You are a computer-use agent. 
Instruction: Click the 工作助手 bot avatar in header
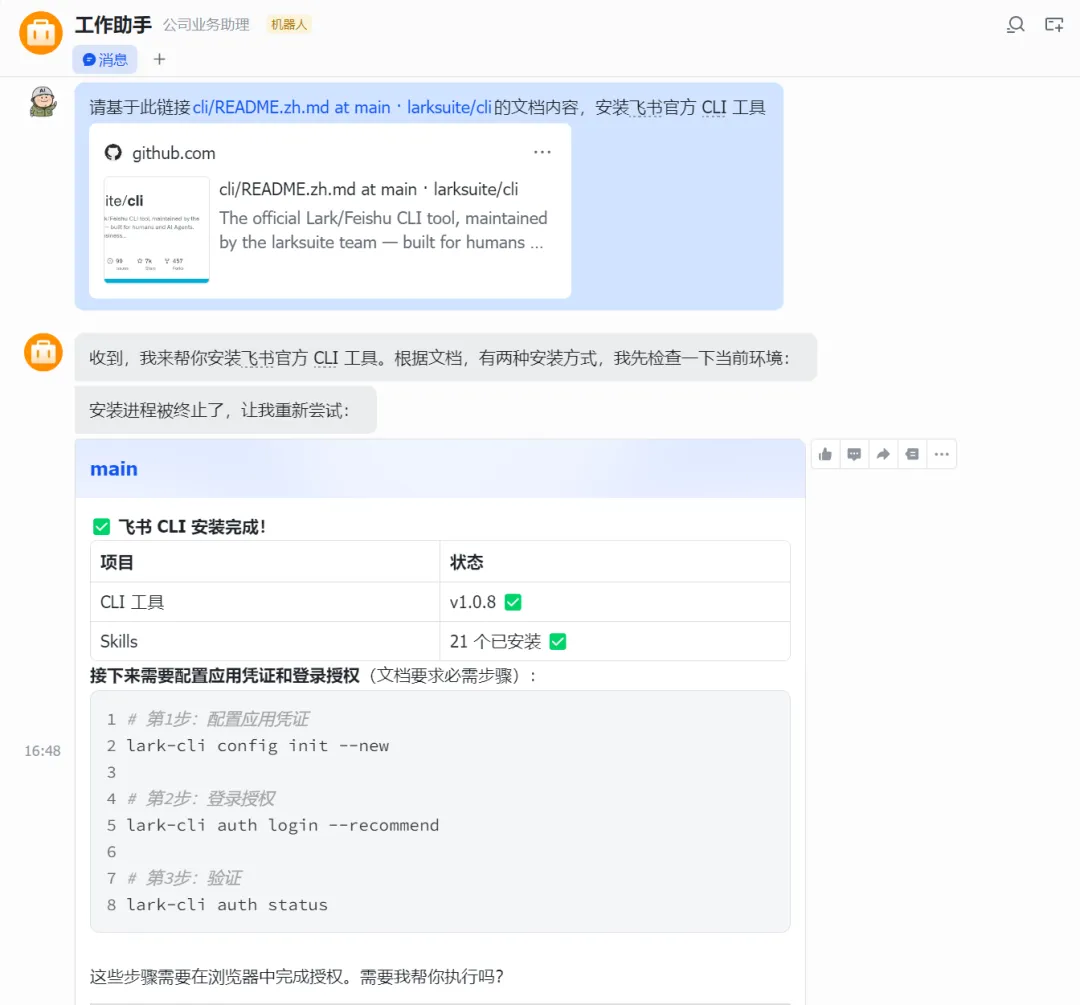click(x=41, y=32)
